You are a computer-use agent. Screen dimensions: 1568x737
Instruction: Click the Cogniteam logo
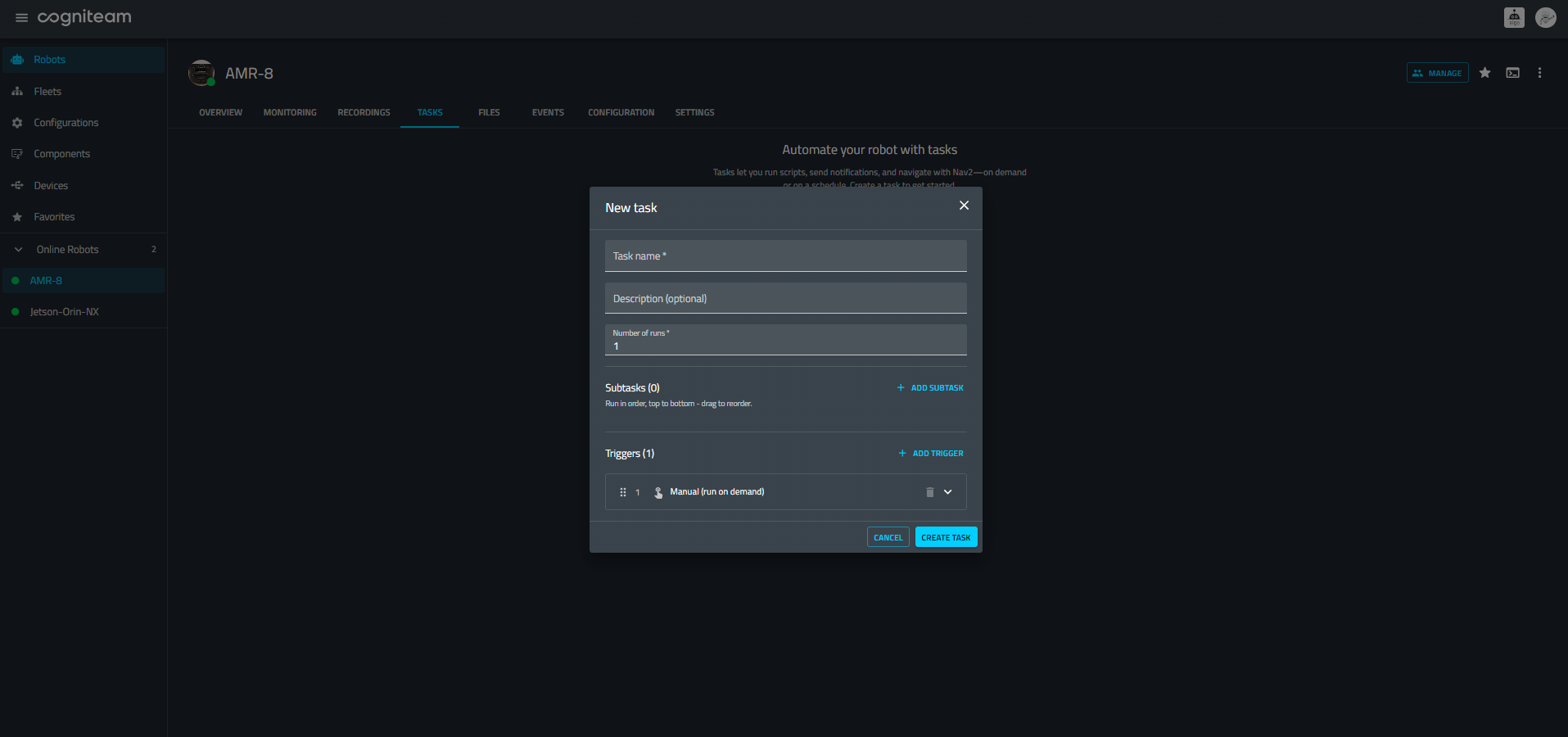coord(84,17)
